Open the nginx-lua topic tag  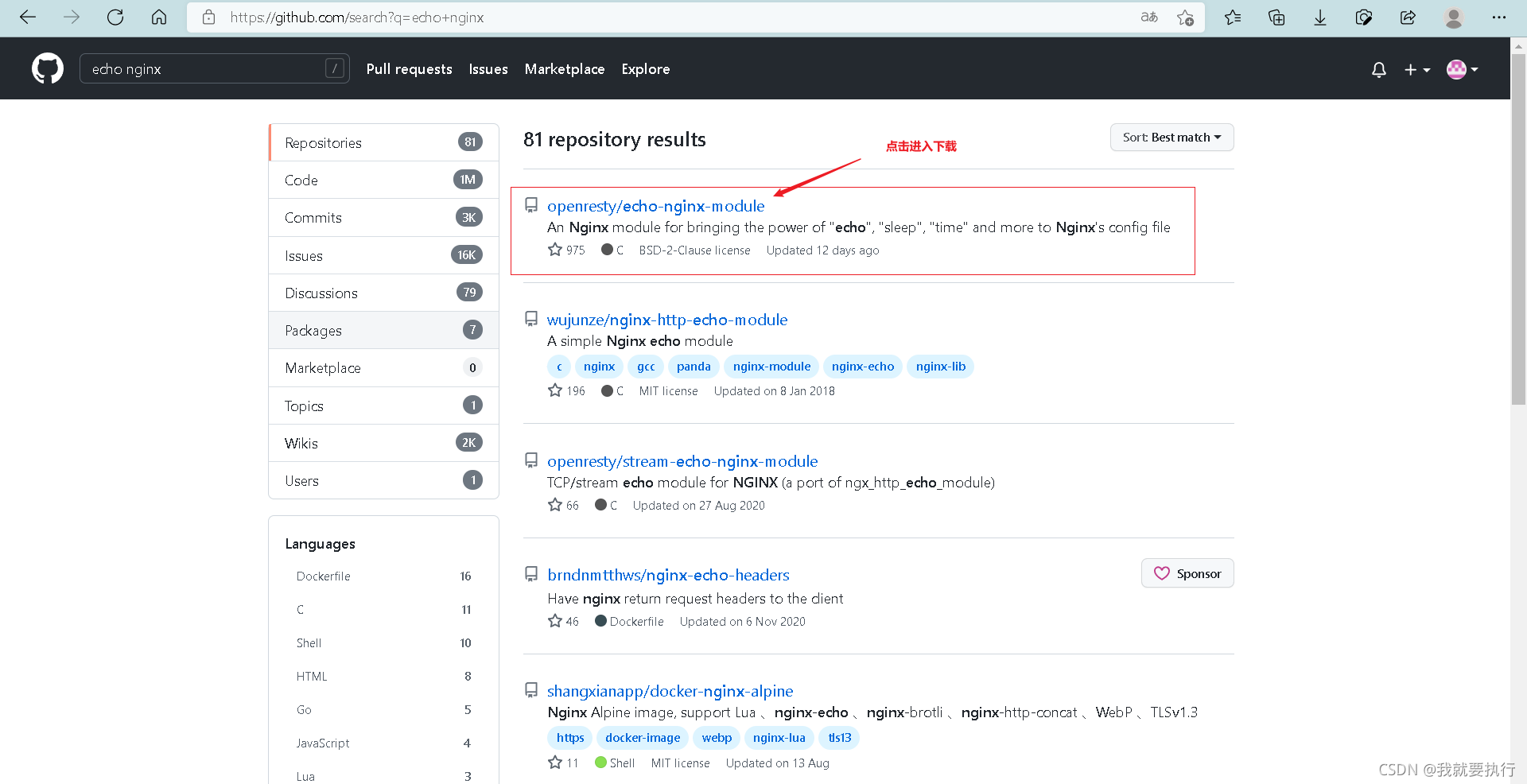coord(779,738)
